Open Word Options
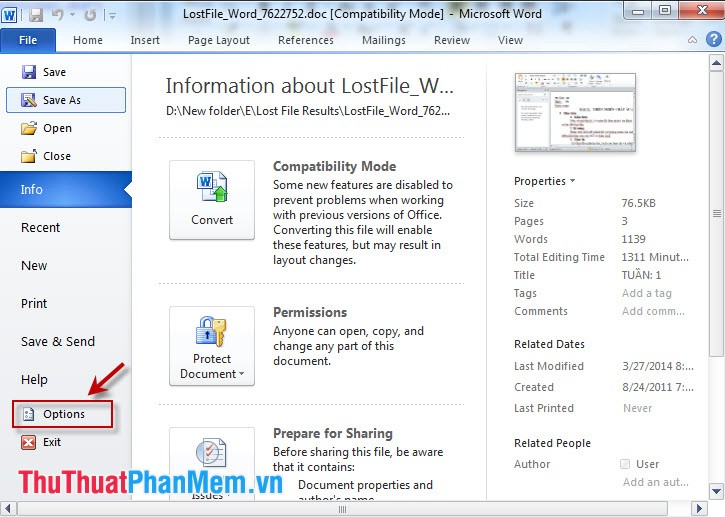725x517 pixels. coord(62,414)
